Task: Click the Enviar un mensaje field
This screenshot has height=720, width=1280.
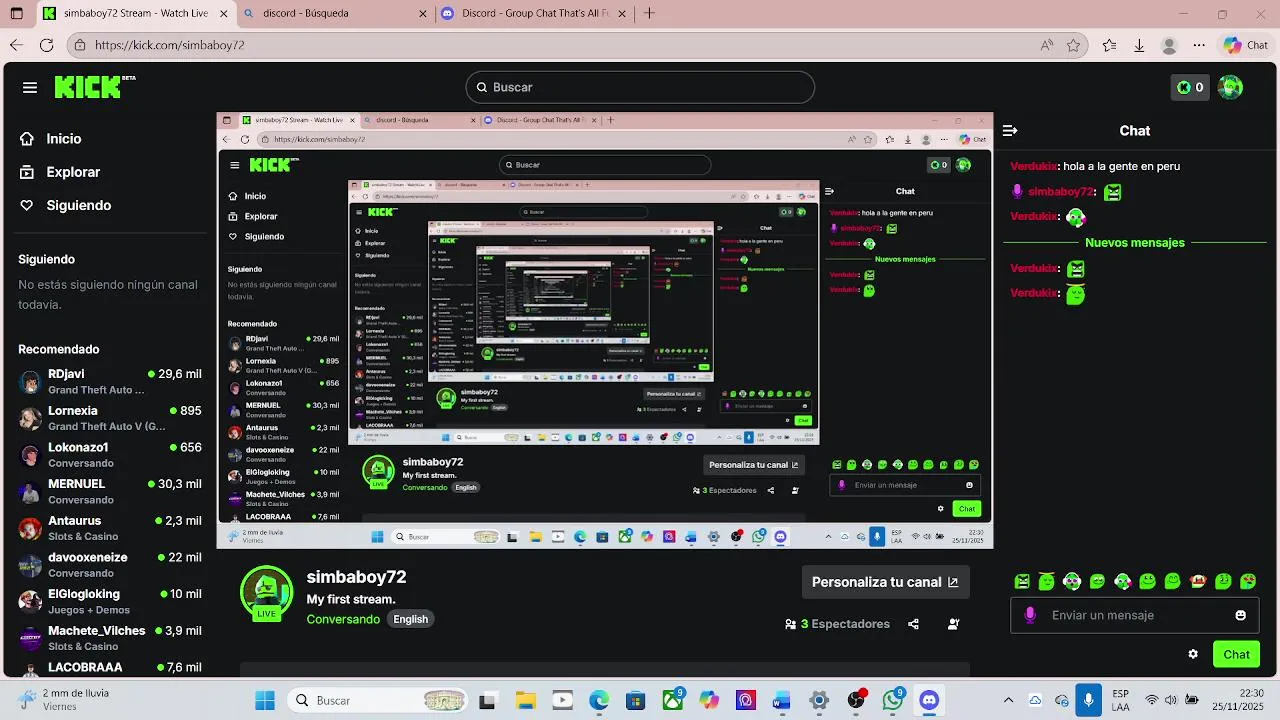Action: pos(1136,615)
